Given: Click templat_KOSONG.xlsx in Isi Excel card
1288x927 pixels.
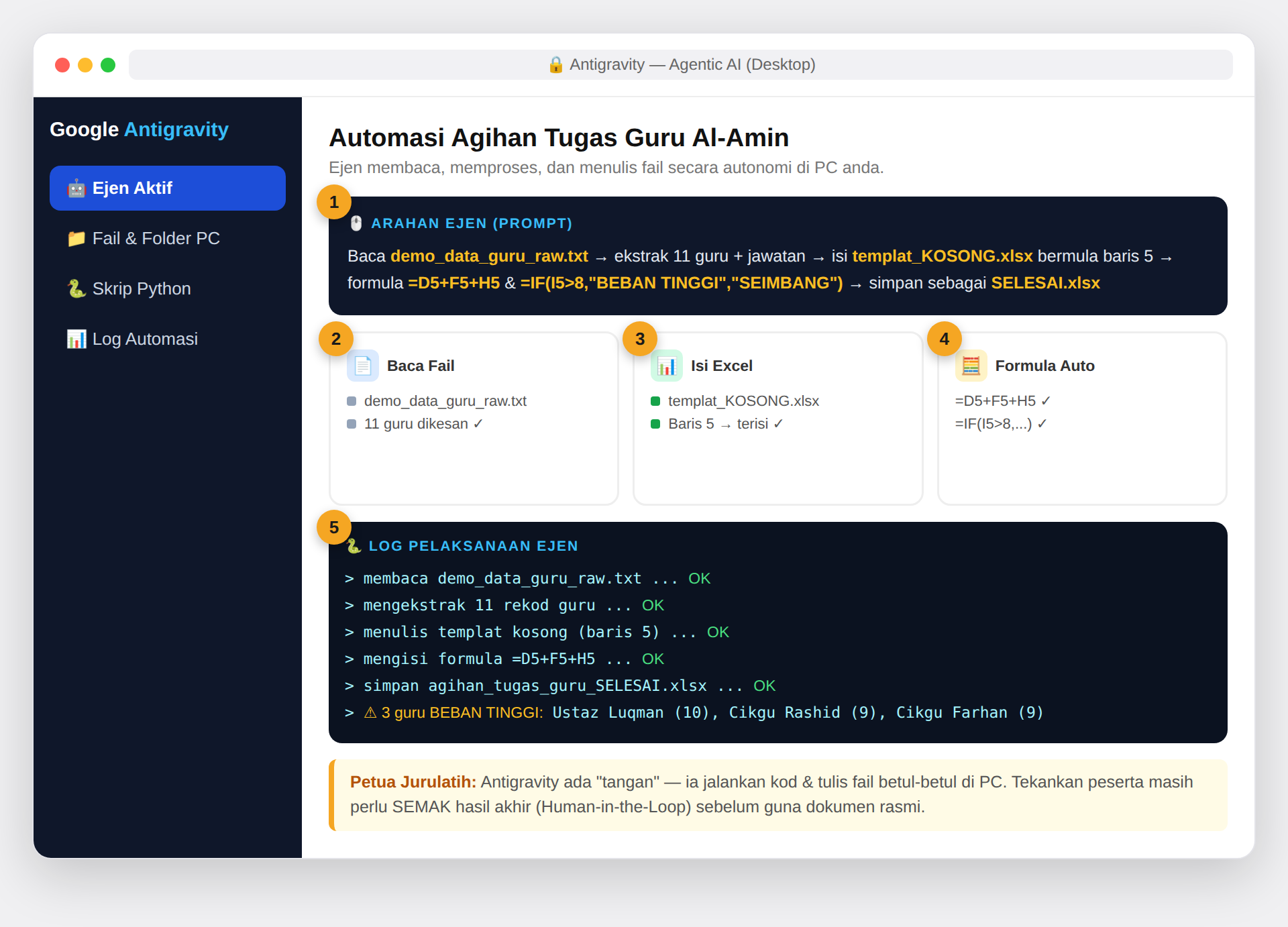Looking at the screenshot, I should pos(743,401).
